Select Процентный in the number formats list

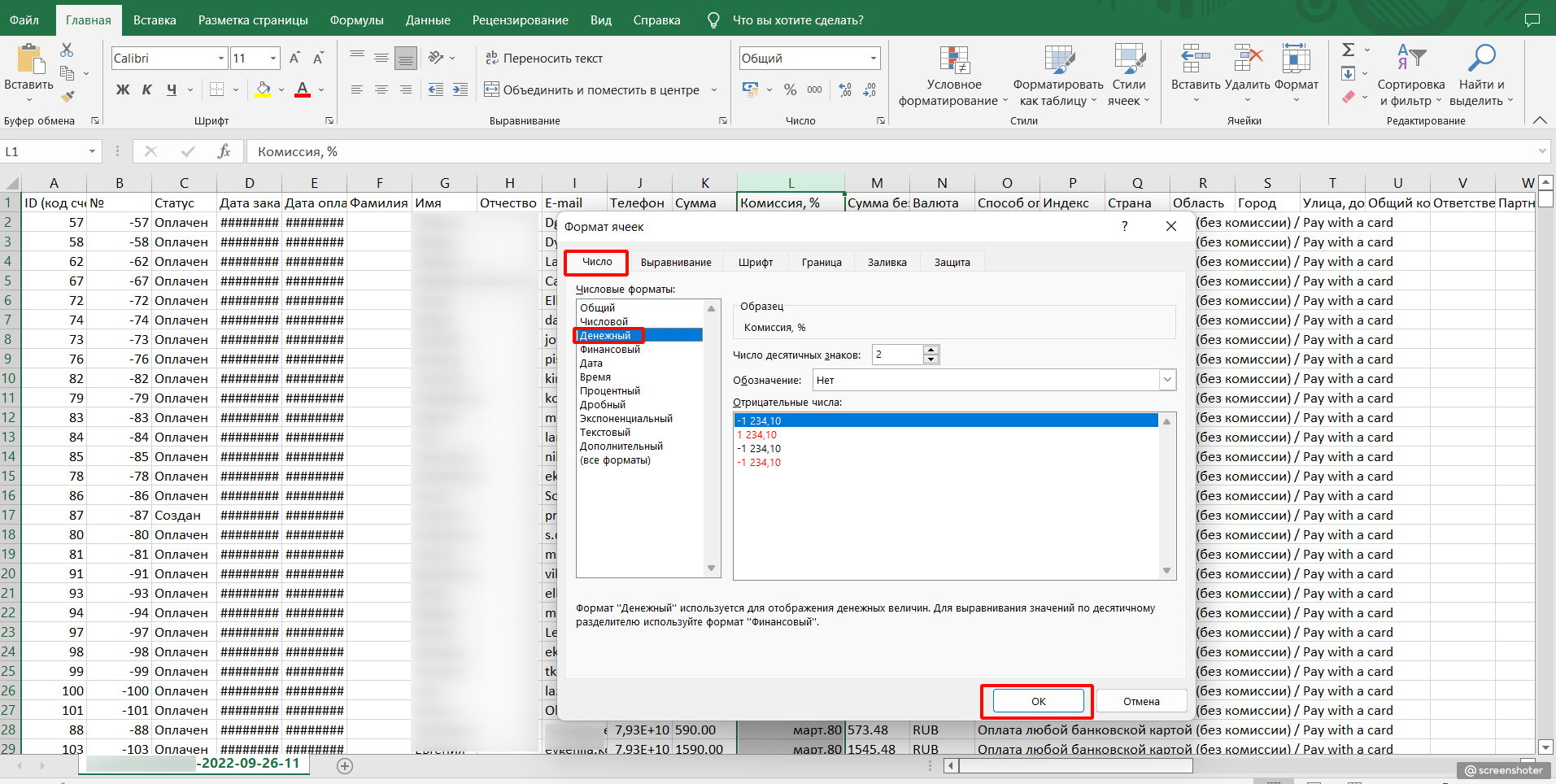tap(609, 391)
